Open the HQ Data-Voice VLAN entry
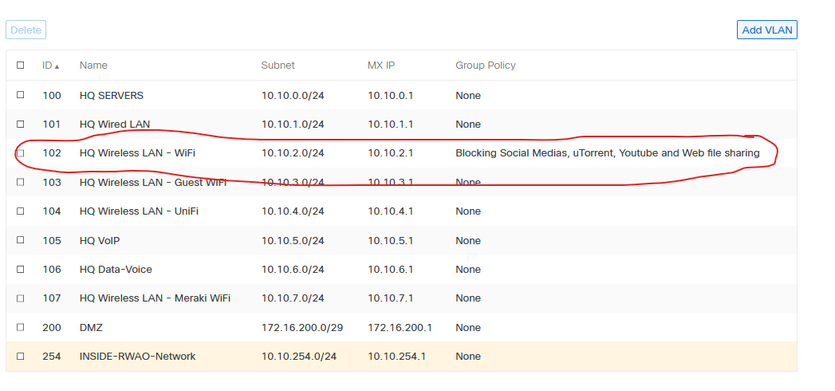Viewport: 835px width, 391px height. click(x=116, y=270)
